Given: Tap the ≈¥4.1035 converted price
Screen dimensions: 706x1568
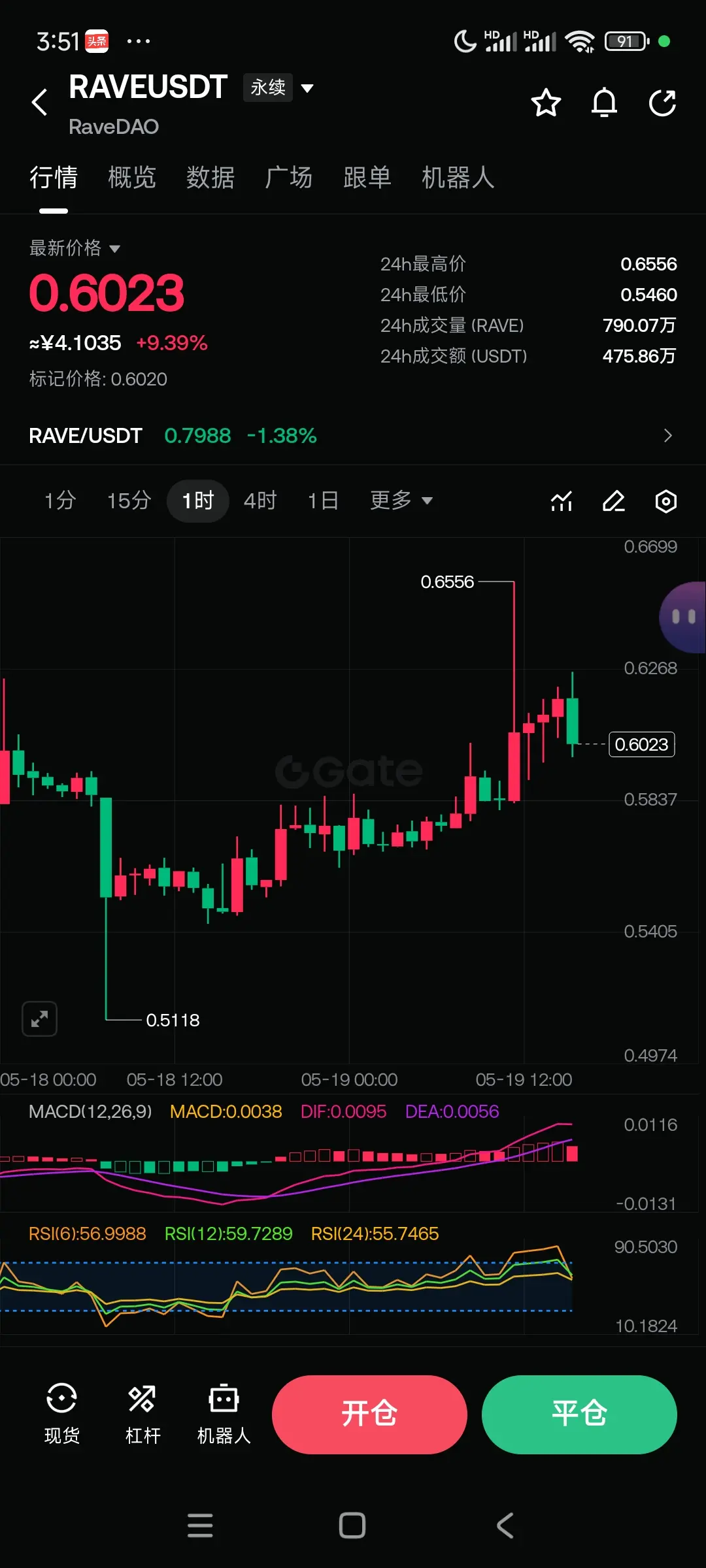Looking at the screenshot, I should tap(75, 342).
